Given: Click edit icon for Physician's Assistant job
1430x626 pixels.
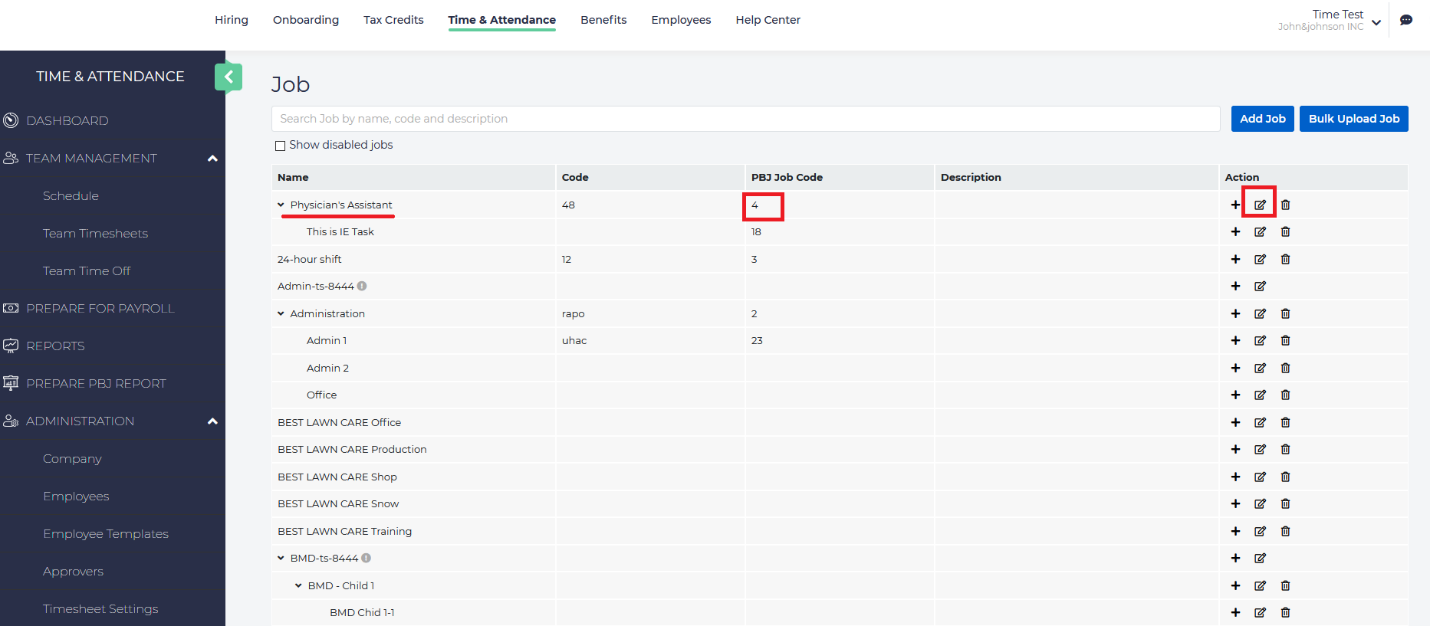Looking at the screenshot, I should click(1260, 205).
